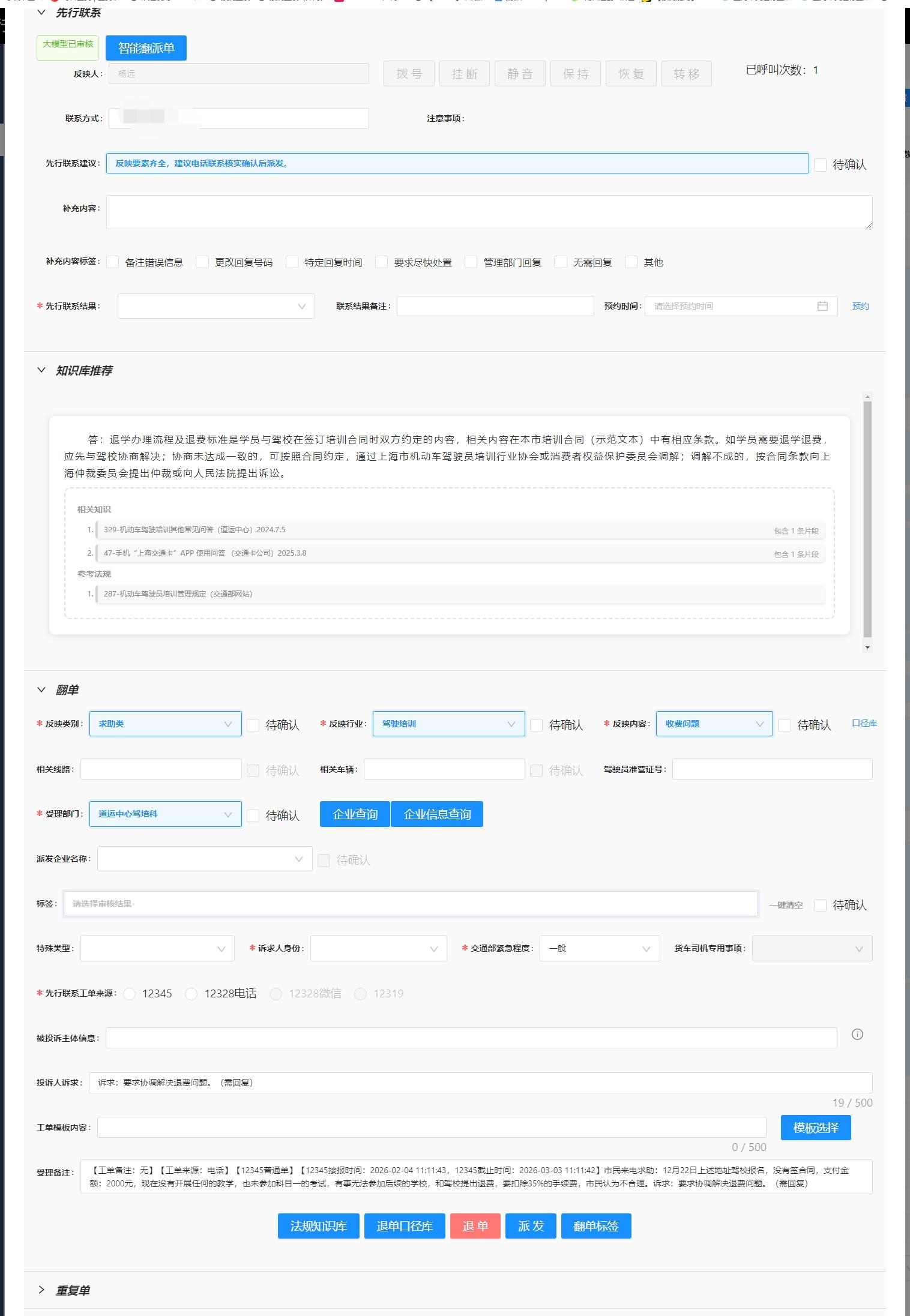910x1316 pixels.
Task: Click the 智能翻派单 button
Action: tap(146, 48)
